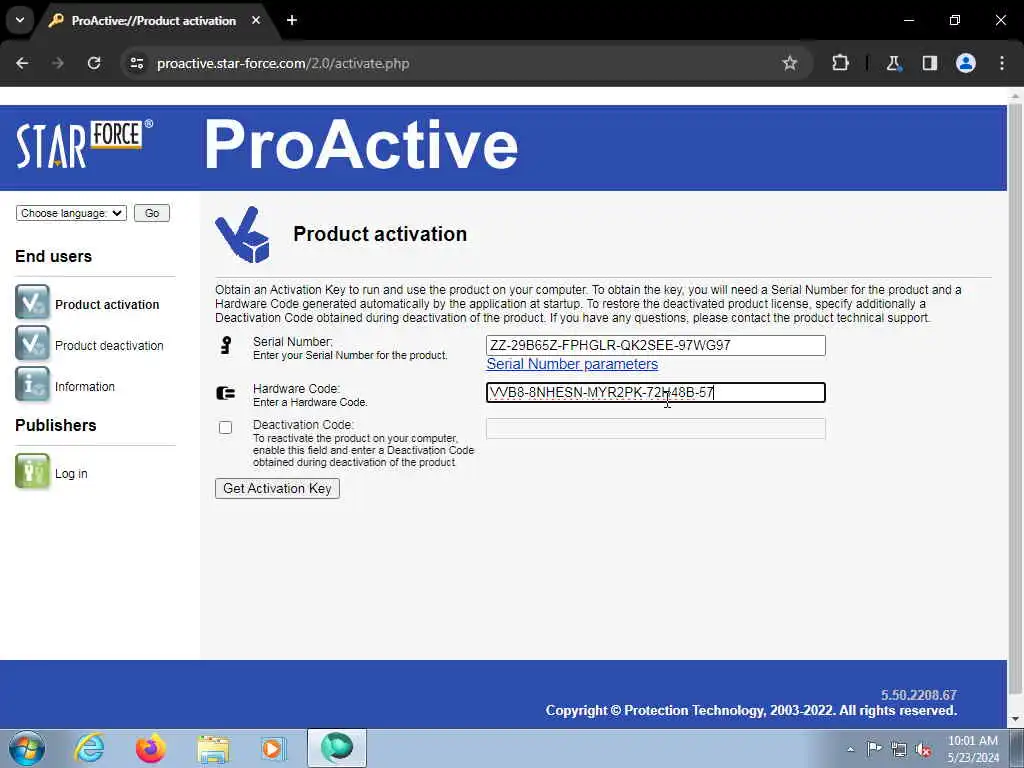Open a new tab with plus button
Screen dimensions: 1024x768
pos(292,20)
